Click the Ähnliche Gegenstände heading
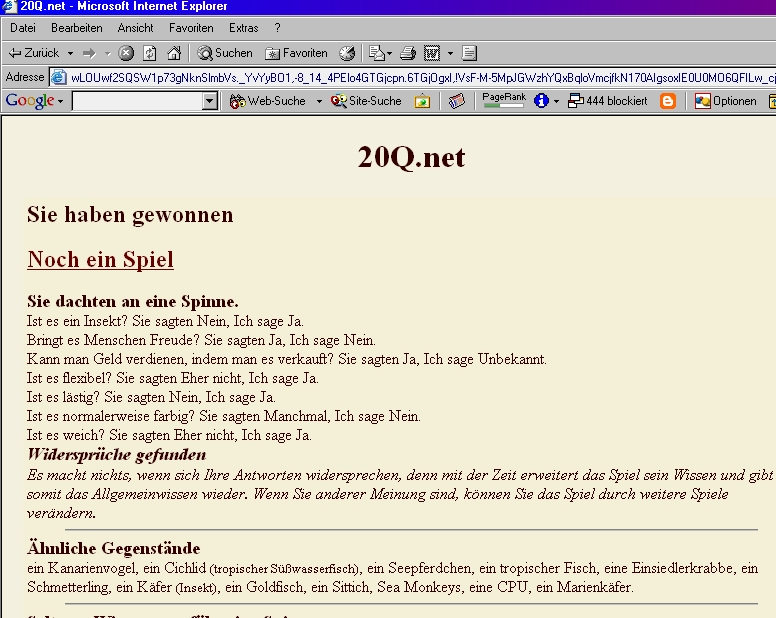This screenshot has width=776, height=618. coord(114,548)
